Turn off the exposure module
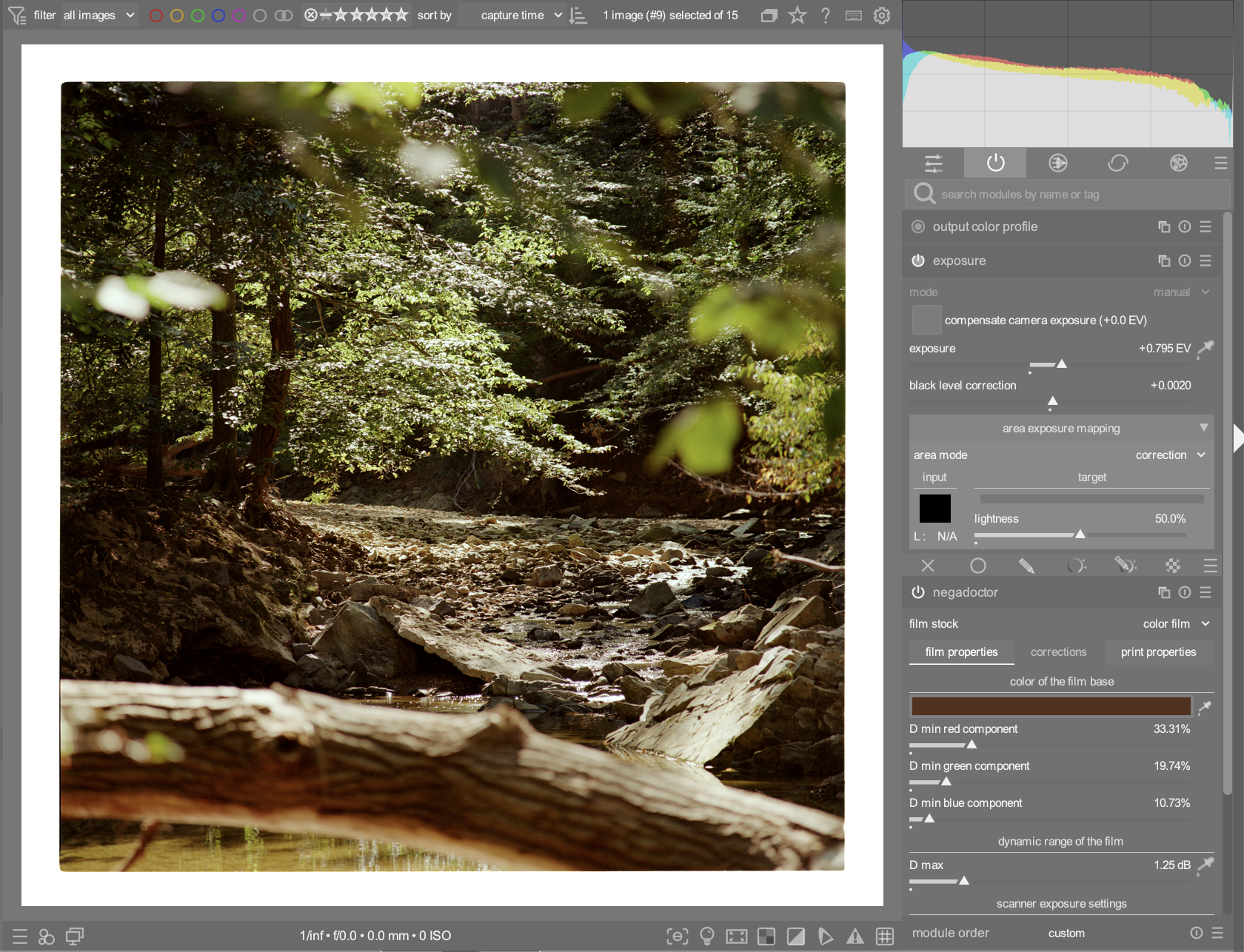Image resolution: width=1244 pixels, height=952 pixels. tap(918, 261)
